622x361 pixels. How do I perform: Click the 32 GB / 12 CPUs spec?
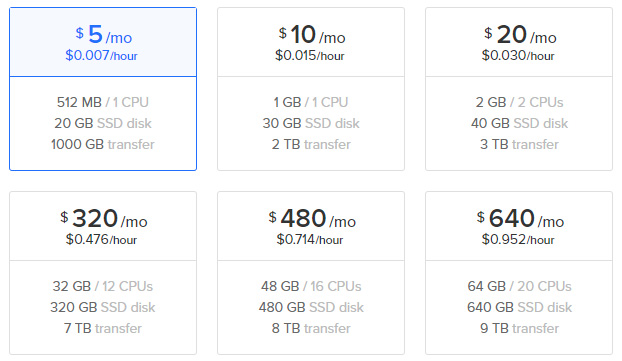pos(103,286)
